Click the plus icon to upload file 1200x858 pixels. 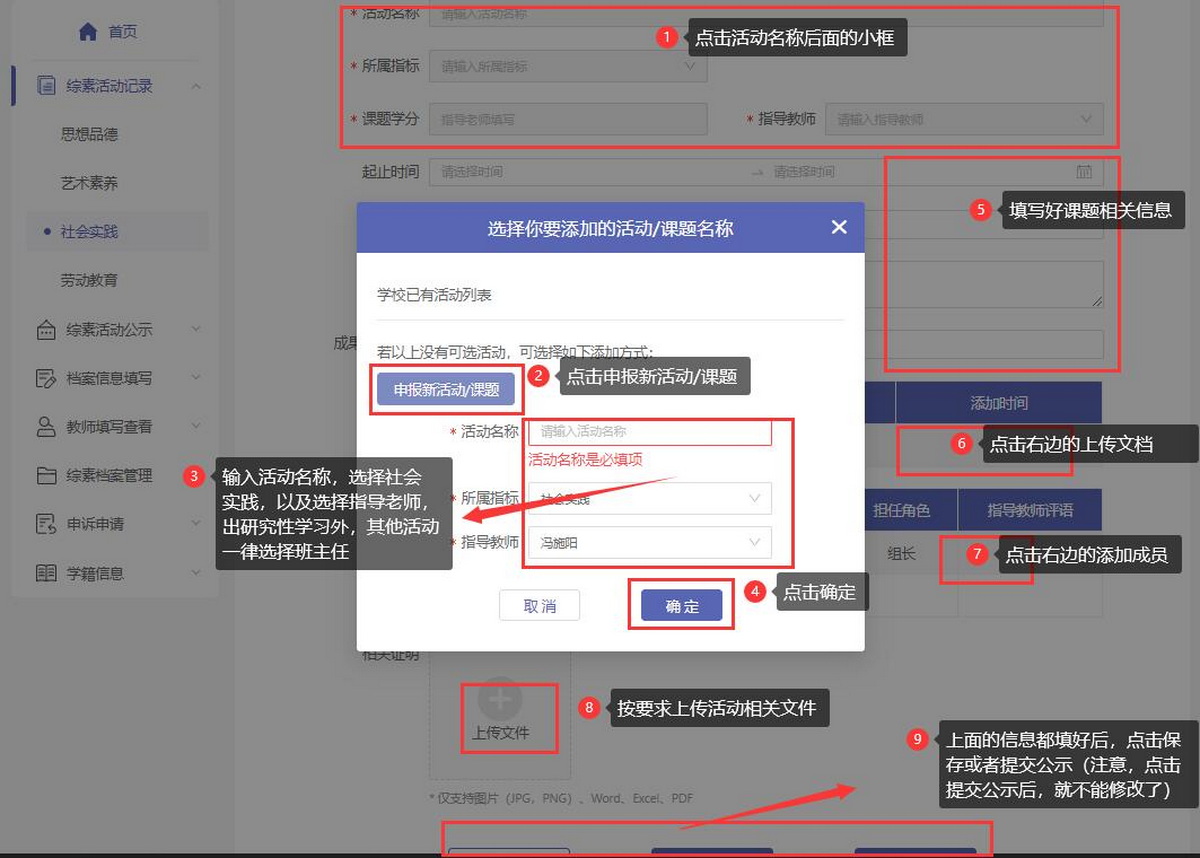pos(500,700)
